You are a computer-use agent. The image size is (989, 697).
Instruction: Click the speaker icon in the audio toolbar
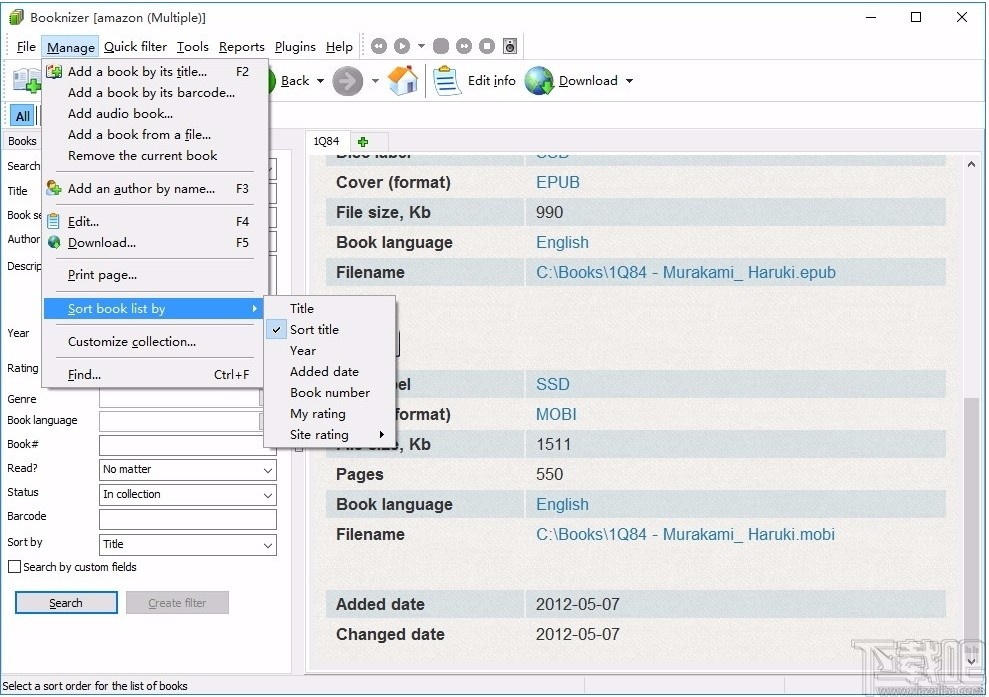pos(510,46)
